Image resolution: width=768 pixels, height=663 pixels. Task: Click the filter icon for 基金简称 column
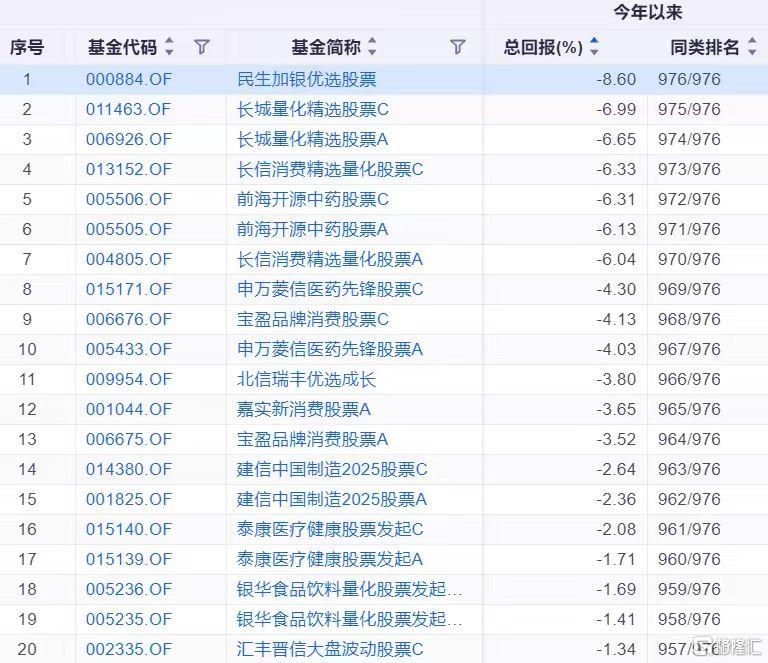point(458,47)
